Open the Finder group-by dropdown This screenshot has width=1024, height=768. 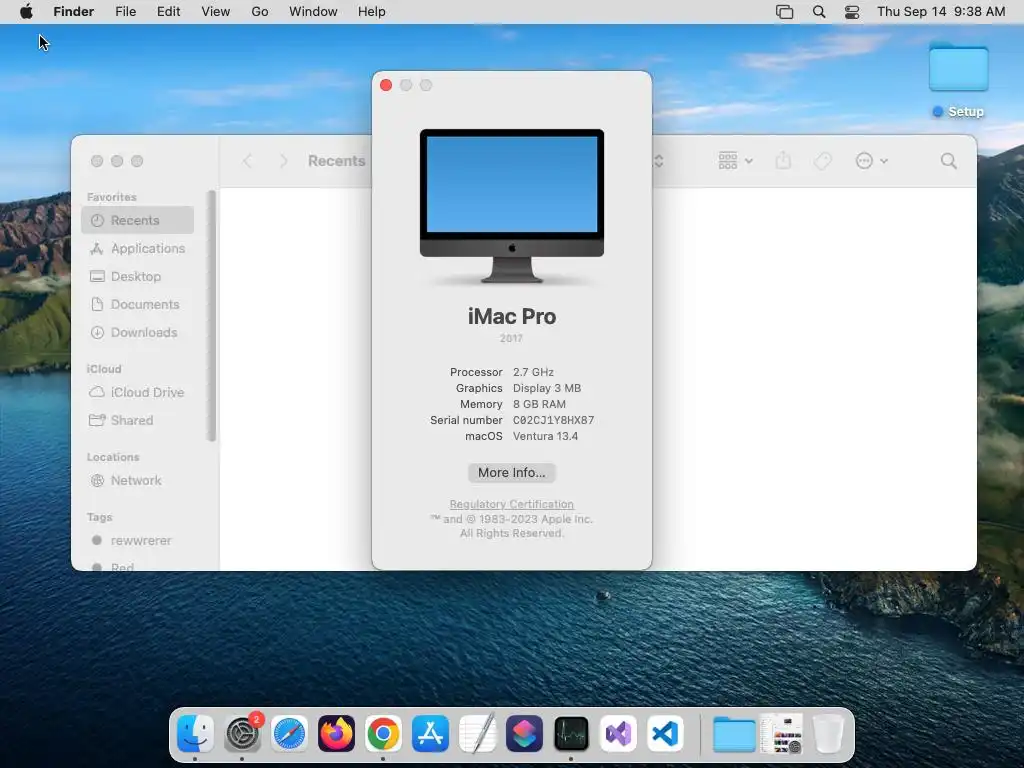tap(735, 161)
